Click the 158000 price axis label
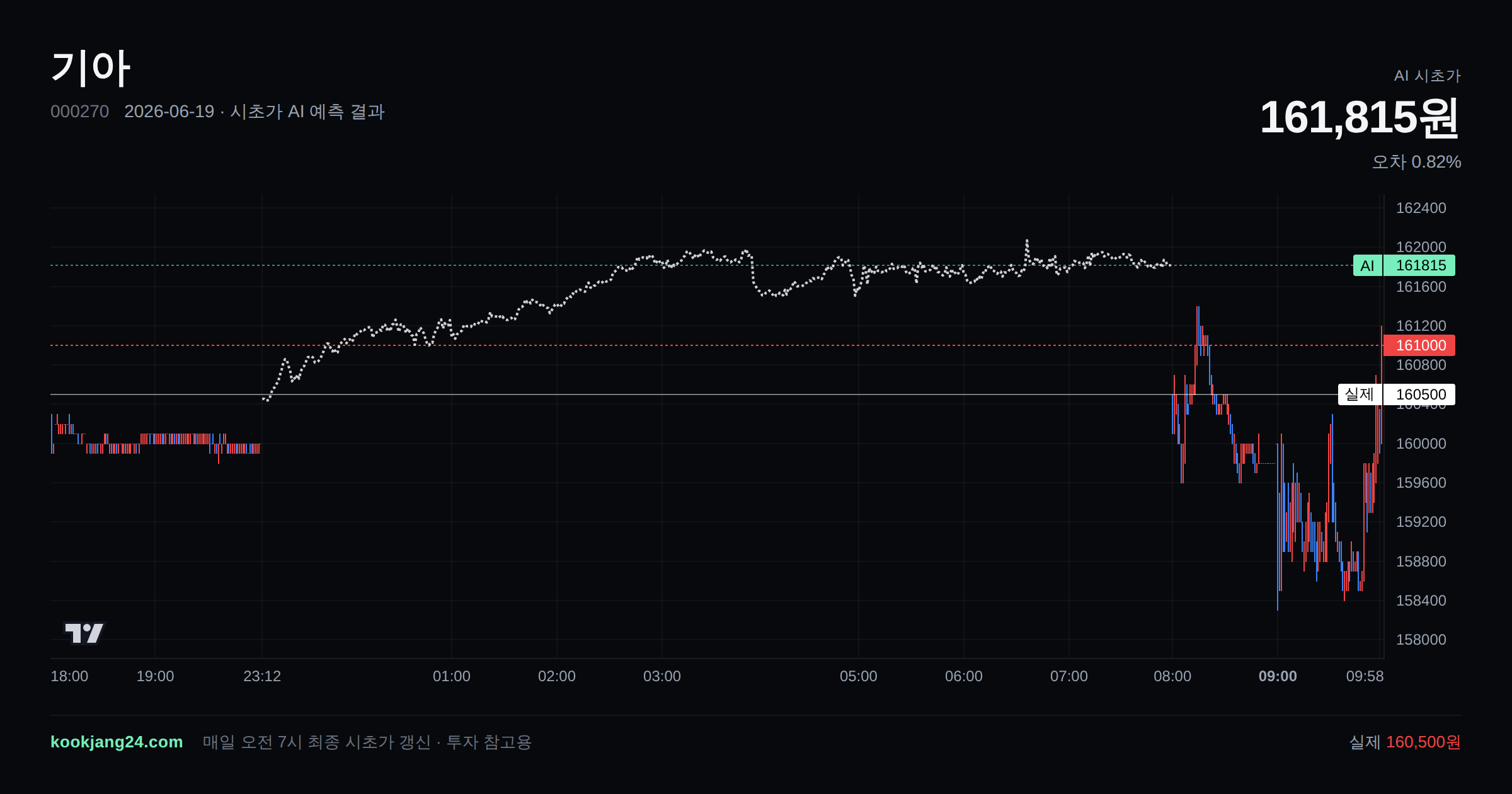 (x=1421, y=640)
